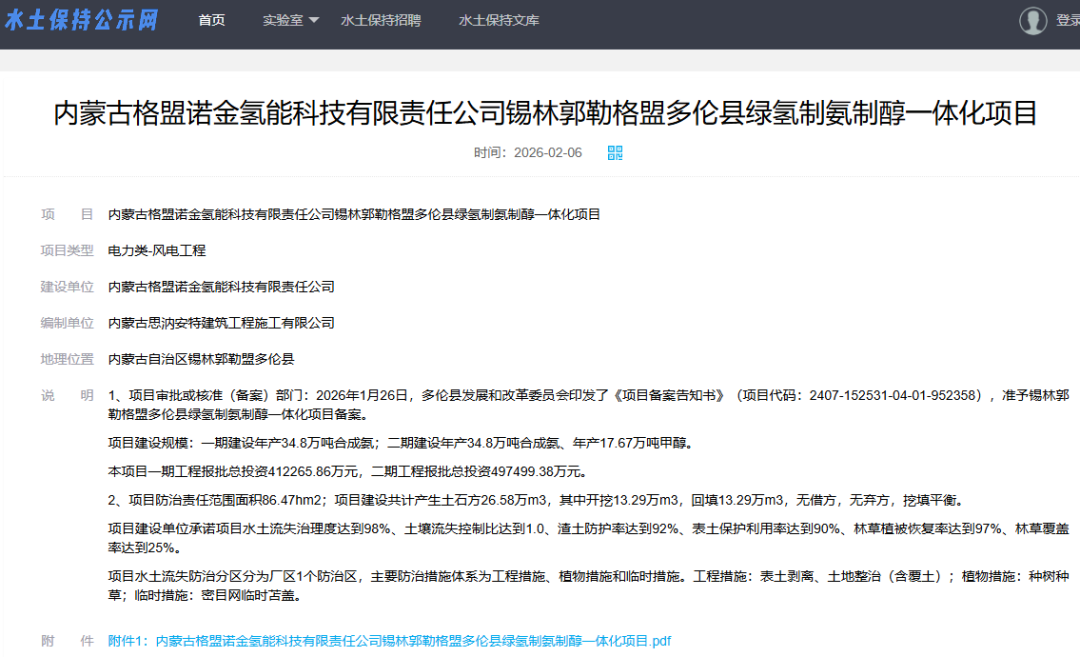Open the QR code icon beside the date
1080x657 pixels.
(615, 153)
